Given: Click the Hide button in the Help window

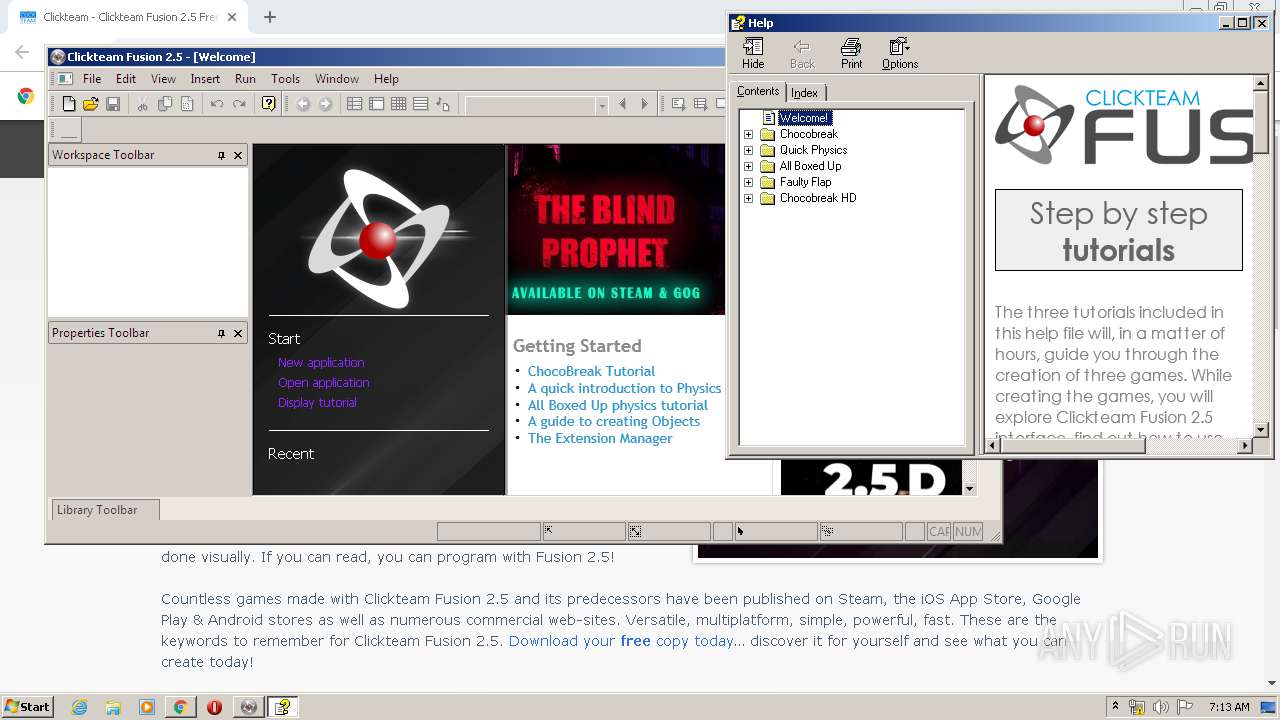Looking at the screenshot, I should click(x=753, y=53).
